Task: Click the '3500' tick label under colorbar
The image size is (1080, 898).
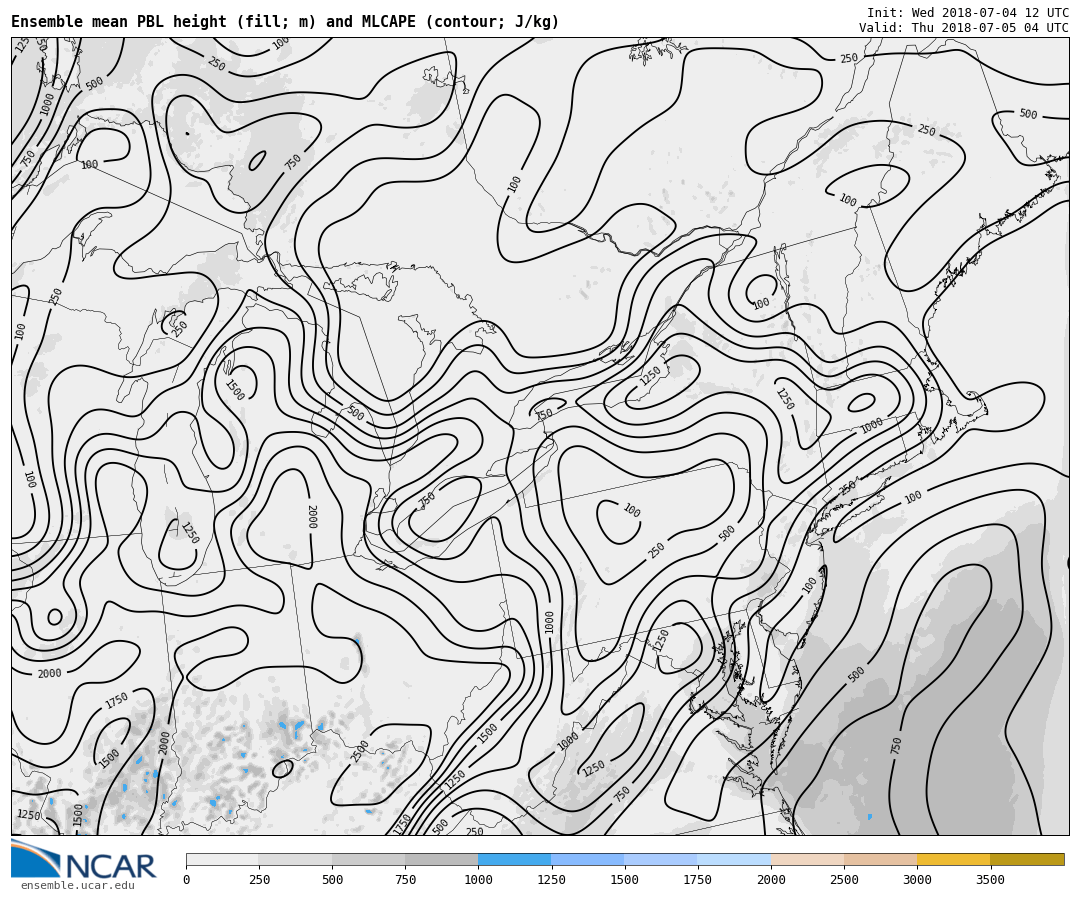Action: [990, 879]
